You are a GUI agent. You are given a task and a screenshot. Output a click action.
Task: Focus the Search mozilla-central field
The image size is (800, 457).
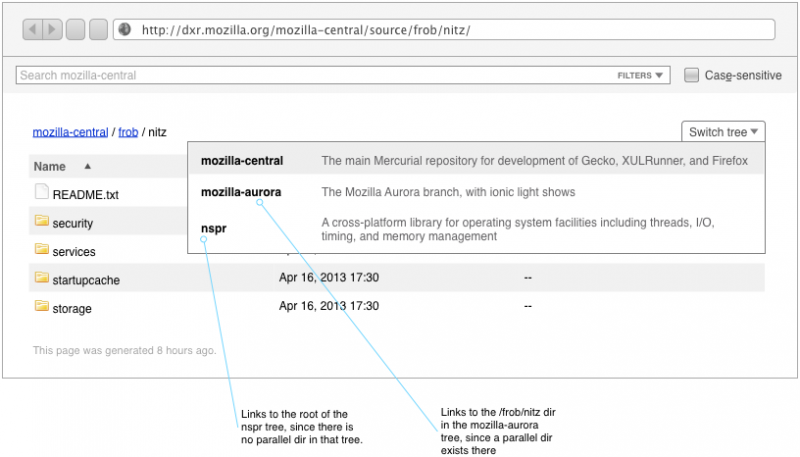343,75
